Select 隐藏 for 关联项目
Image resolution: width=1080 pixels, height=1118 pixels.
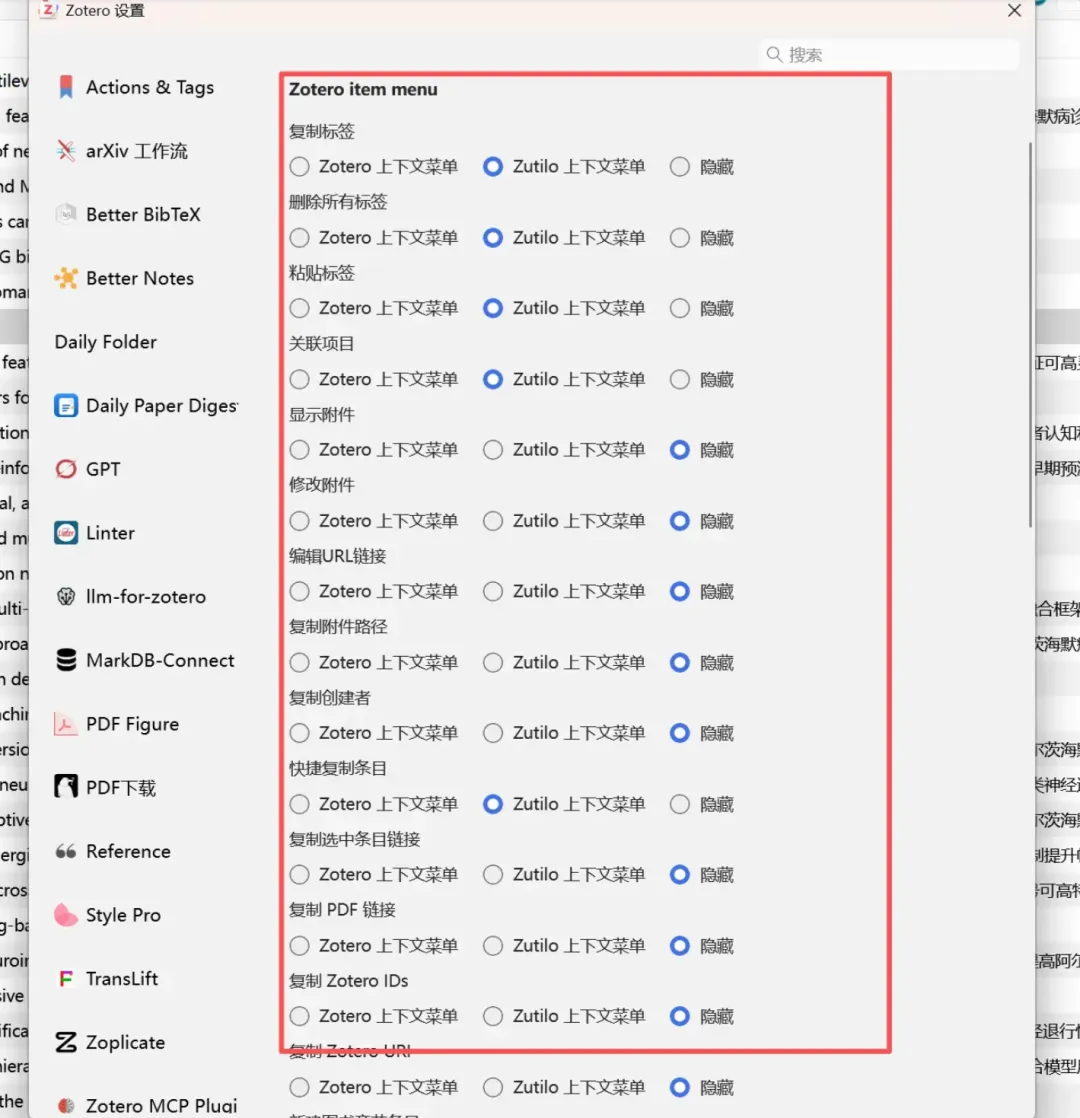[680, 379]
